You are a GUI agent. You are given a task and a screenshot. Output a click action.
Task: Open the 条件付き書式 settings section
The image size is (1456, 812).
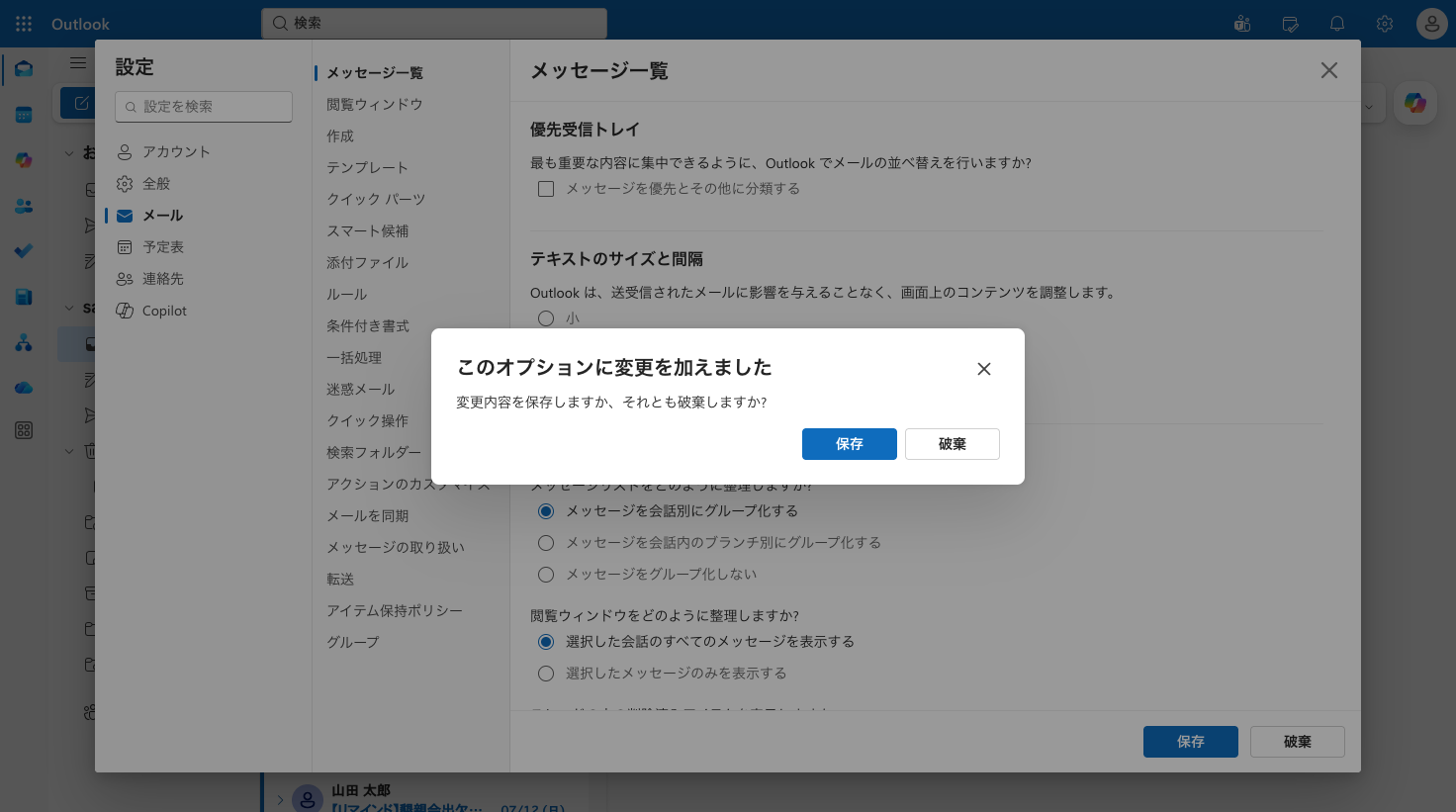point(368,326)
